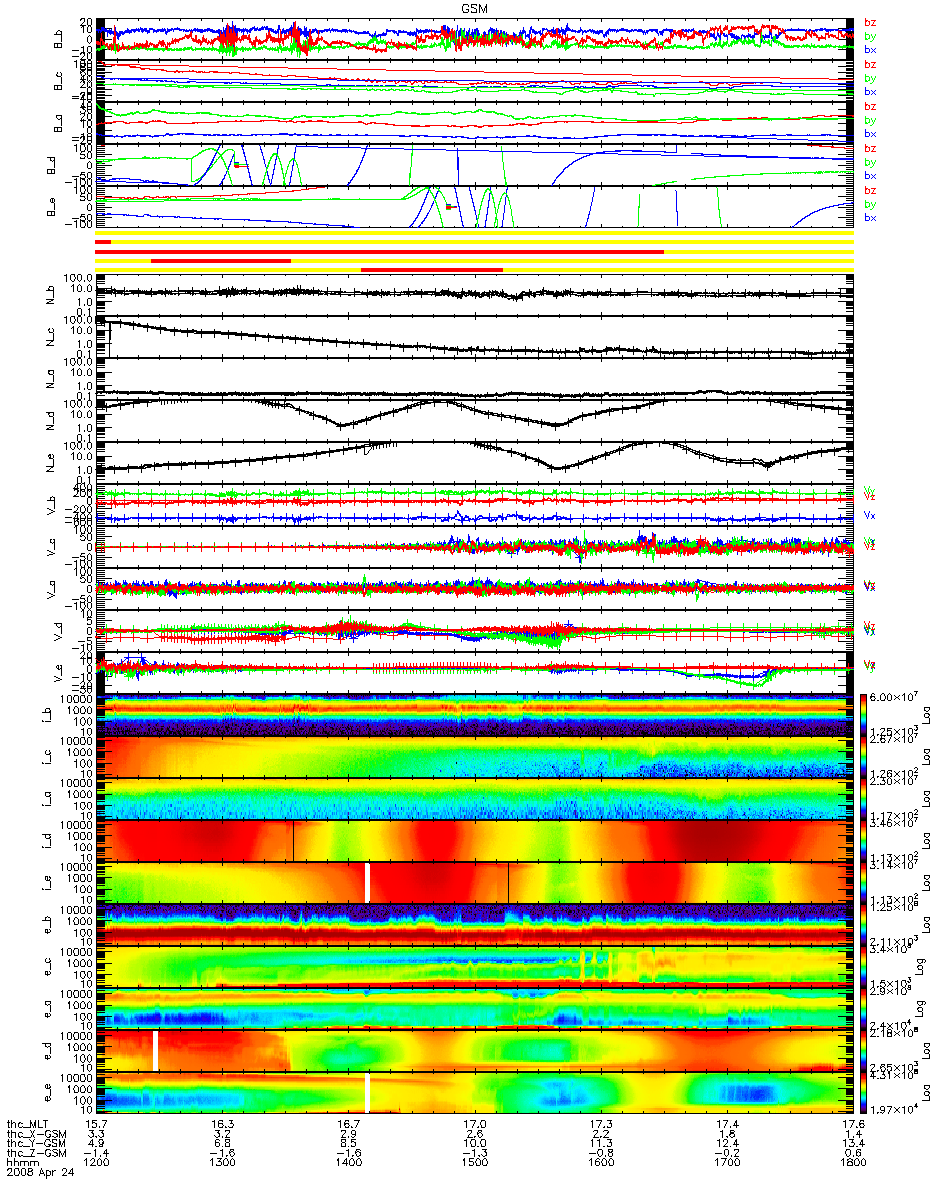930x1200 pixels.
Task: Select the thc_Z-GSM row label
Action: point(36,1154)
